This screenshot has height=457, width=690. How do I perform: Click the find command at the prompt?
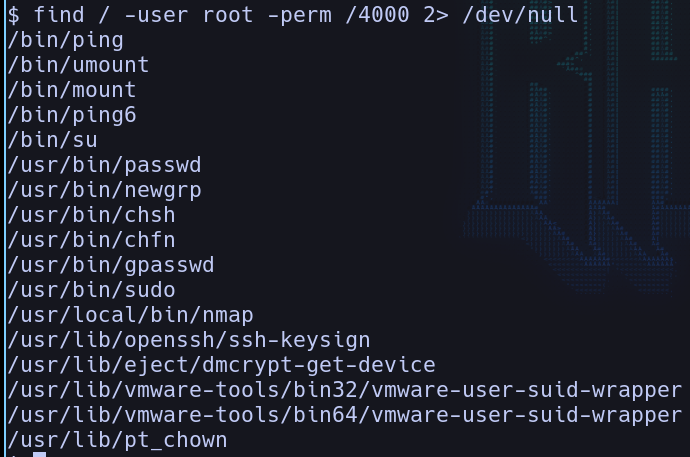(x=58, y=15)
